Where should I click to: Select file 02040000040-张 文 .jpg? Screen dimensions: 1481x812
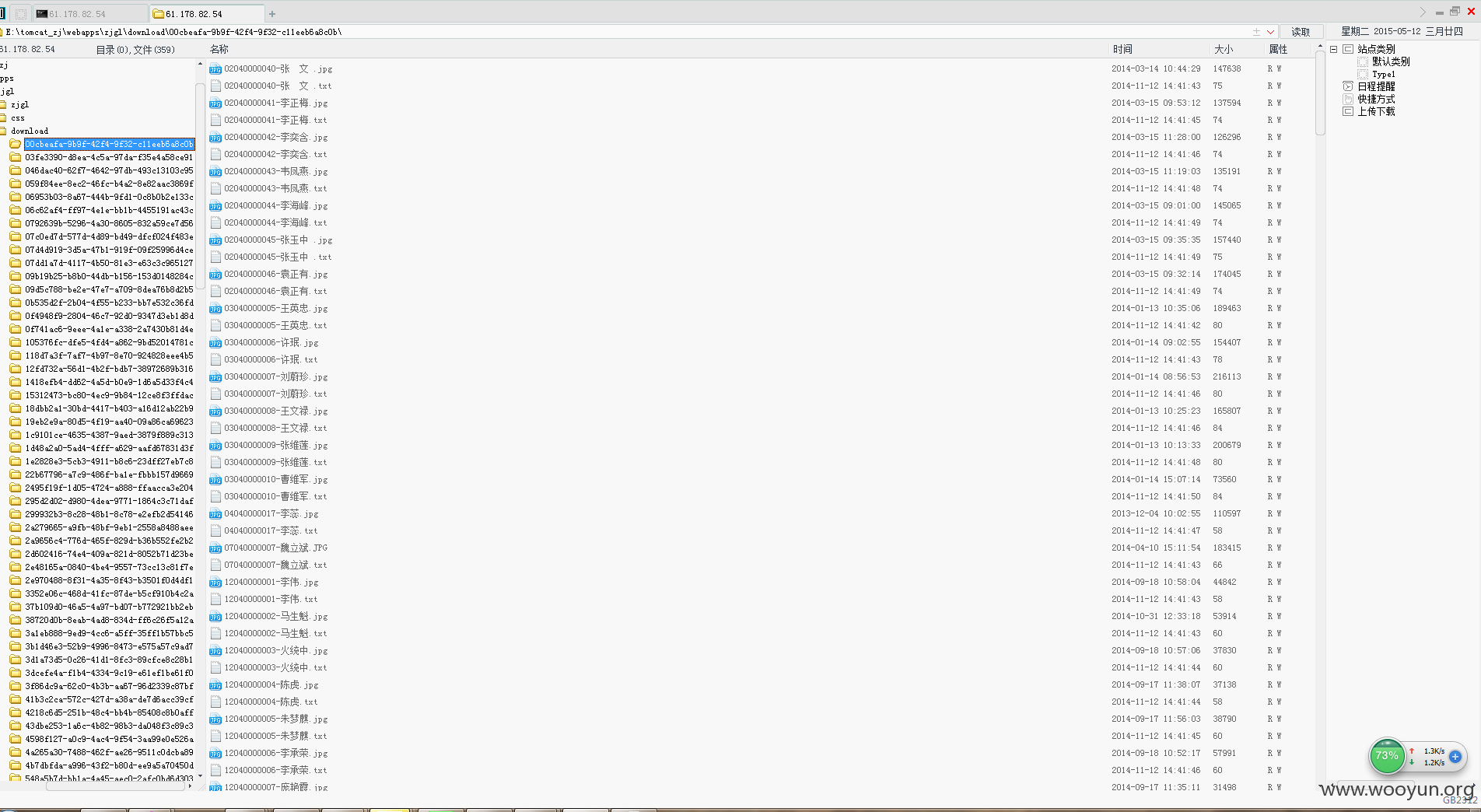[x=278, y=68]
